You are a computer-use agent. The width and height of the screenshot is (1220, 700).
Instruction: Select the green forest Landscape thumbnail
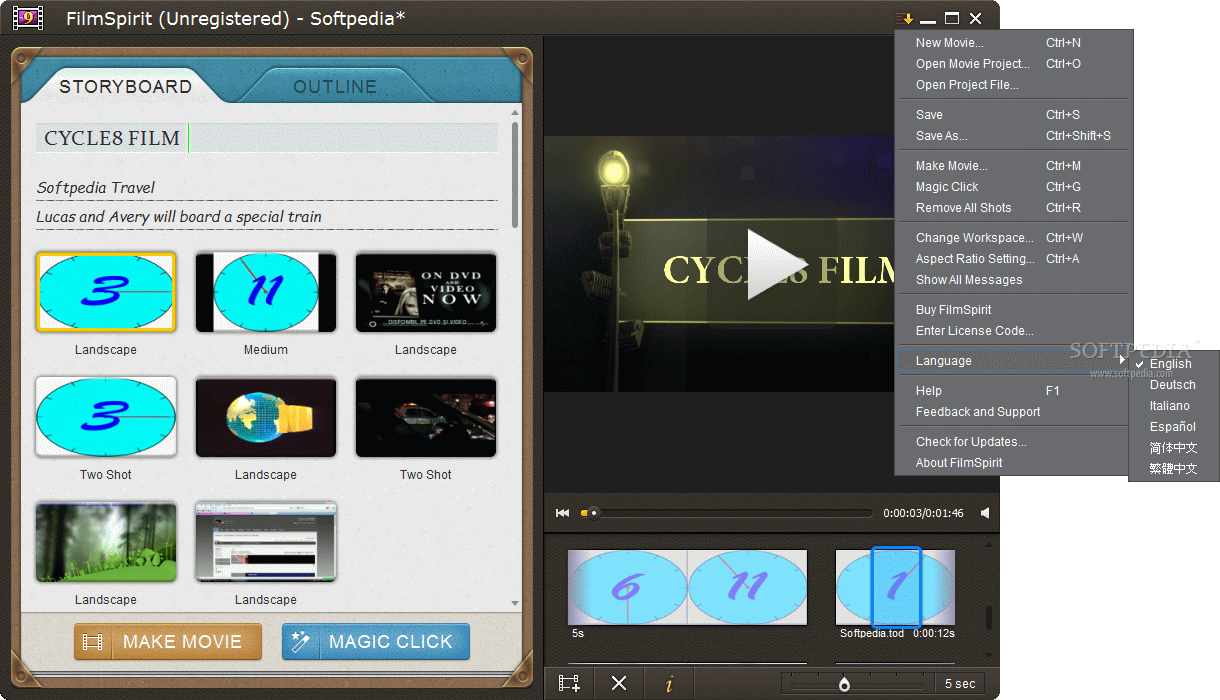click(106, 542)
